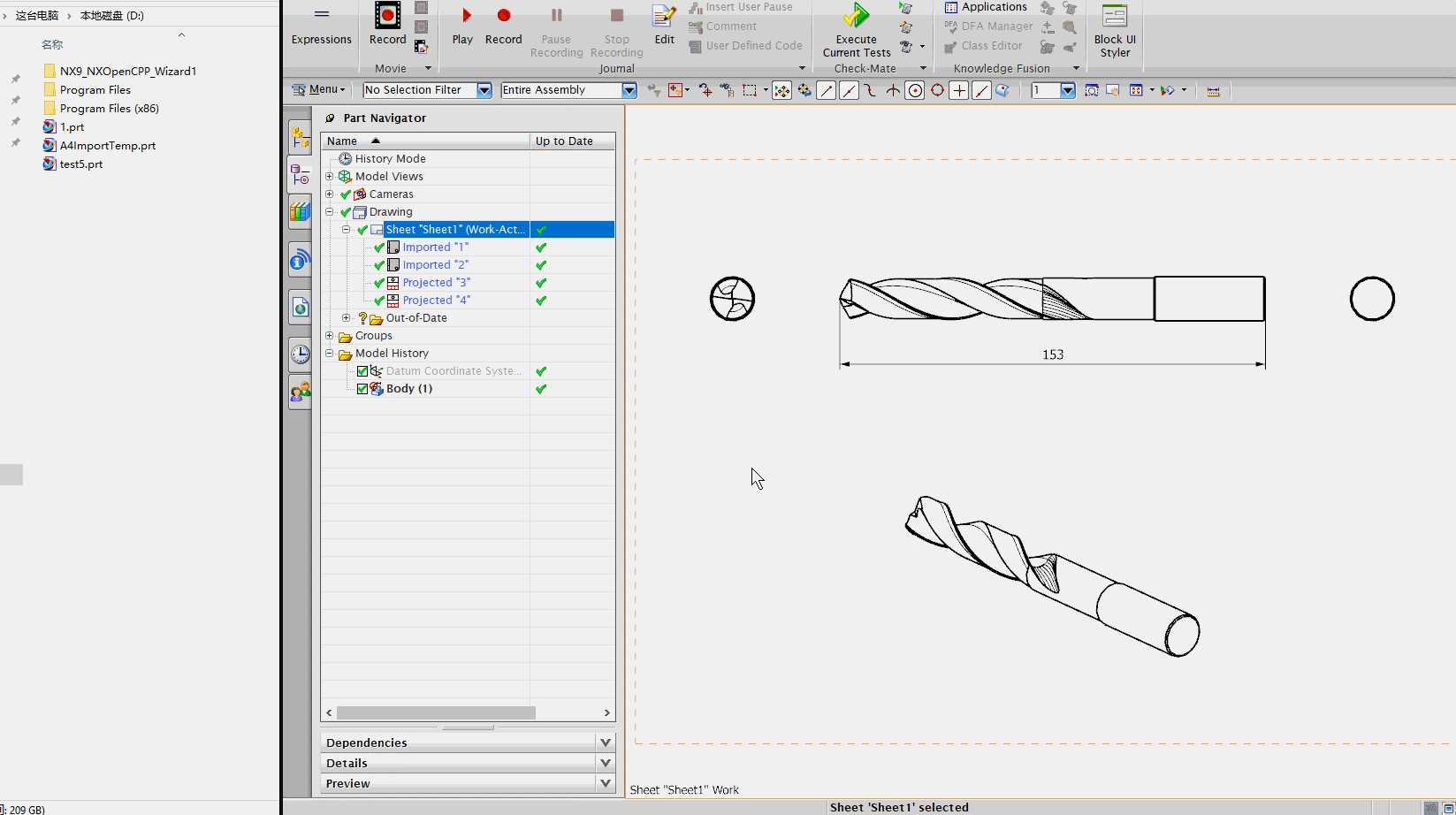Select Imported "2" view
Screen dimensions: 1456x815
436,265
